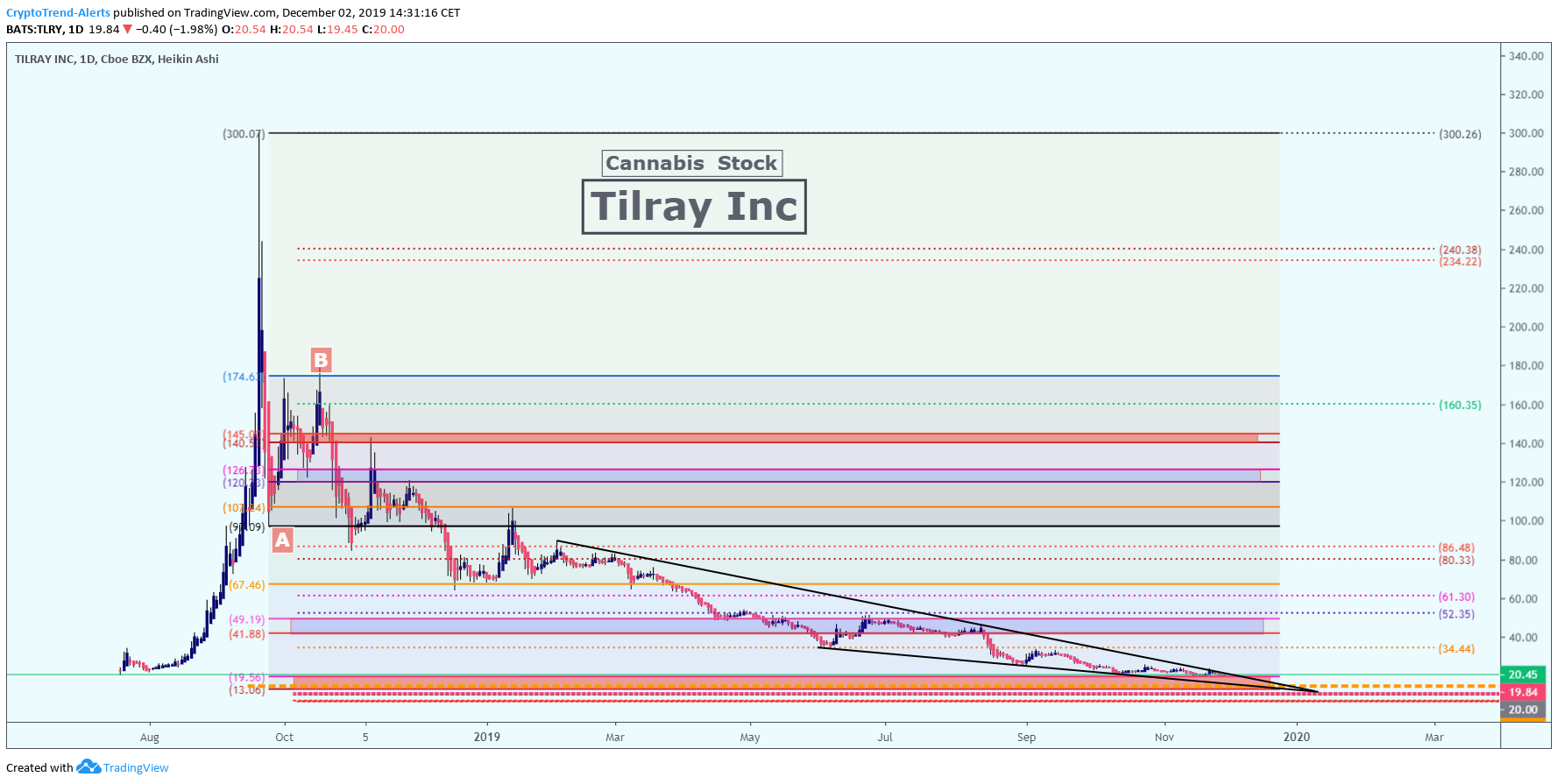Click the red down-triangle change indicator
Screen dimensions: 1558x784
[128, 29]
